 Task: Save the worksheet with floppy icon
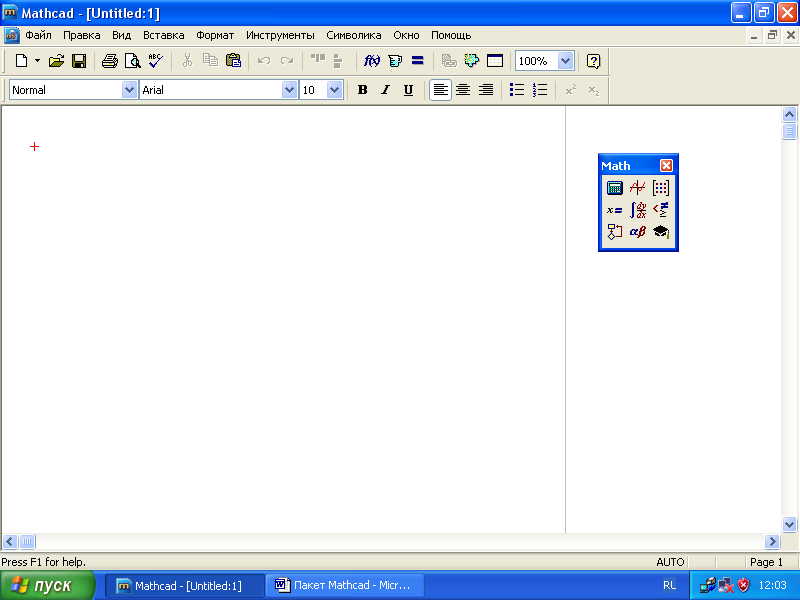(79, 61)
